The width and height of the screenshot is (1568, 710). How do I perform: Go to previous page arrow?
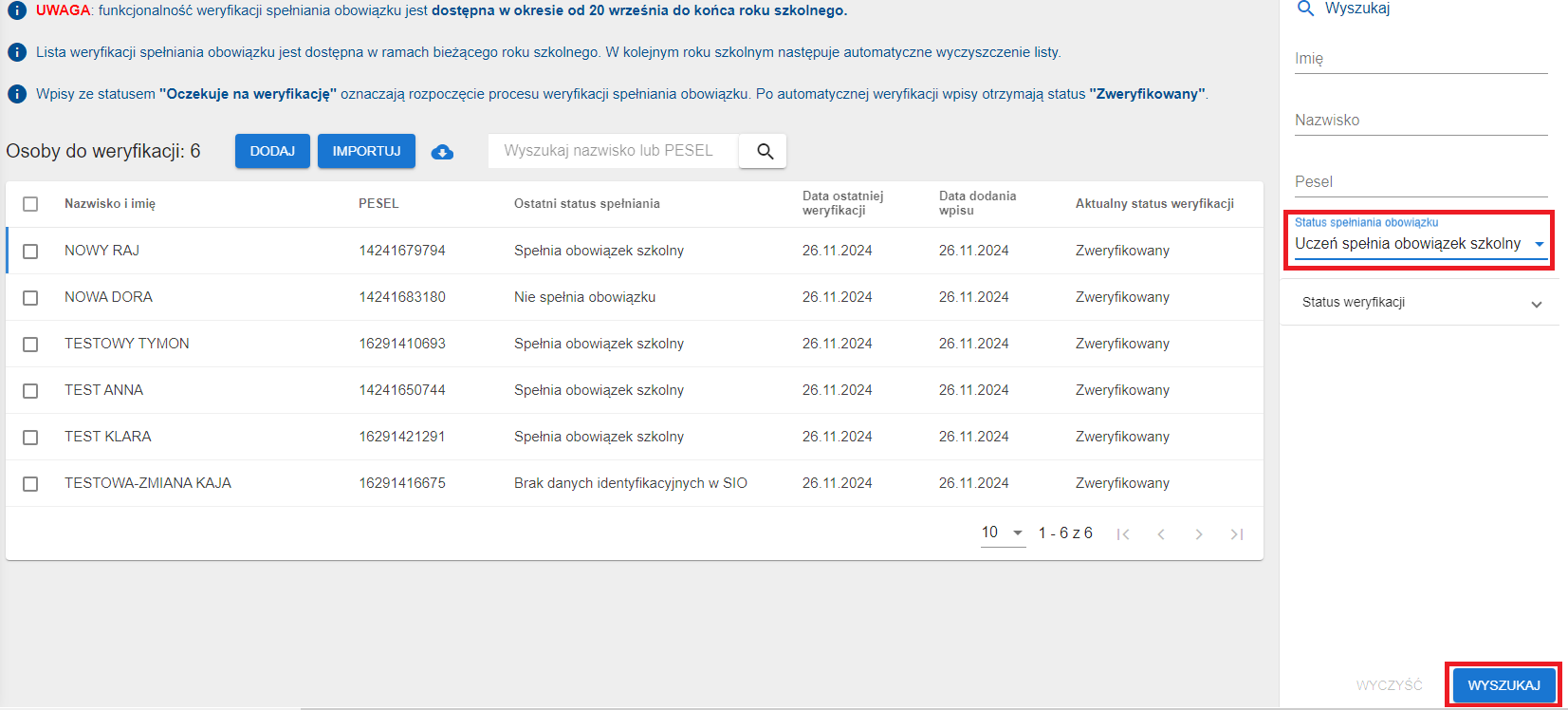1161,534
